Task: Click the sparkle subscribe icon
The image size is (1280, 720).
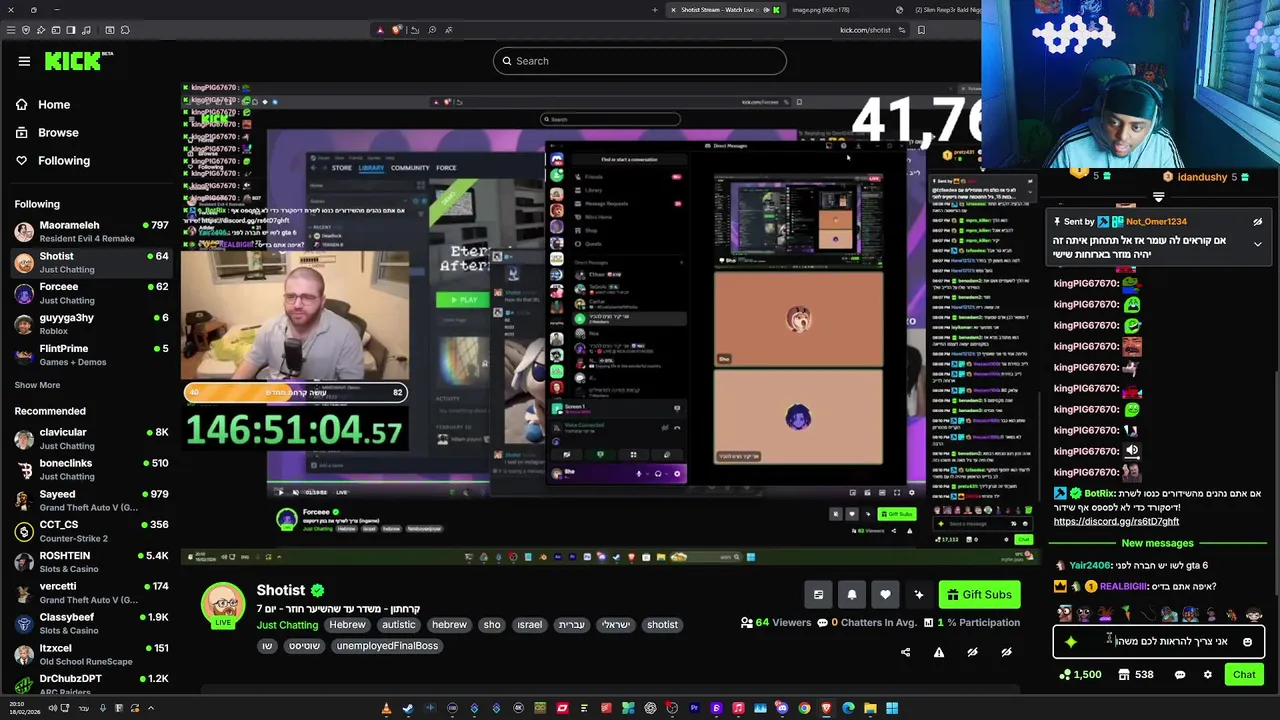Action: tap(919, 595)
